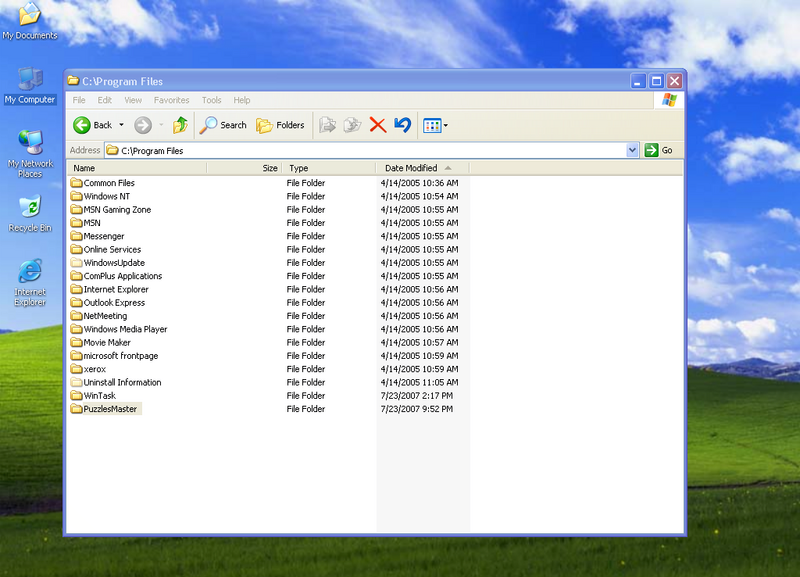The image size is (800, 577).
Task: Click the blue Undo icon
Action: pos(403,125)
